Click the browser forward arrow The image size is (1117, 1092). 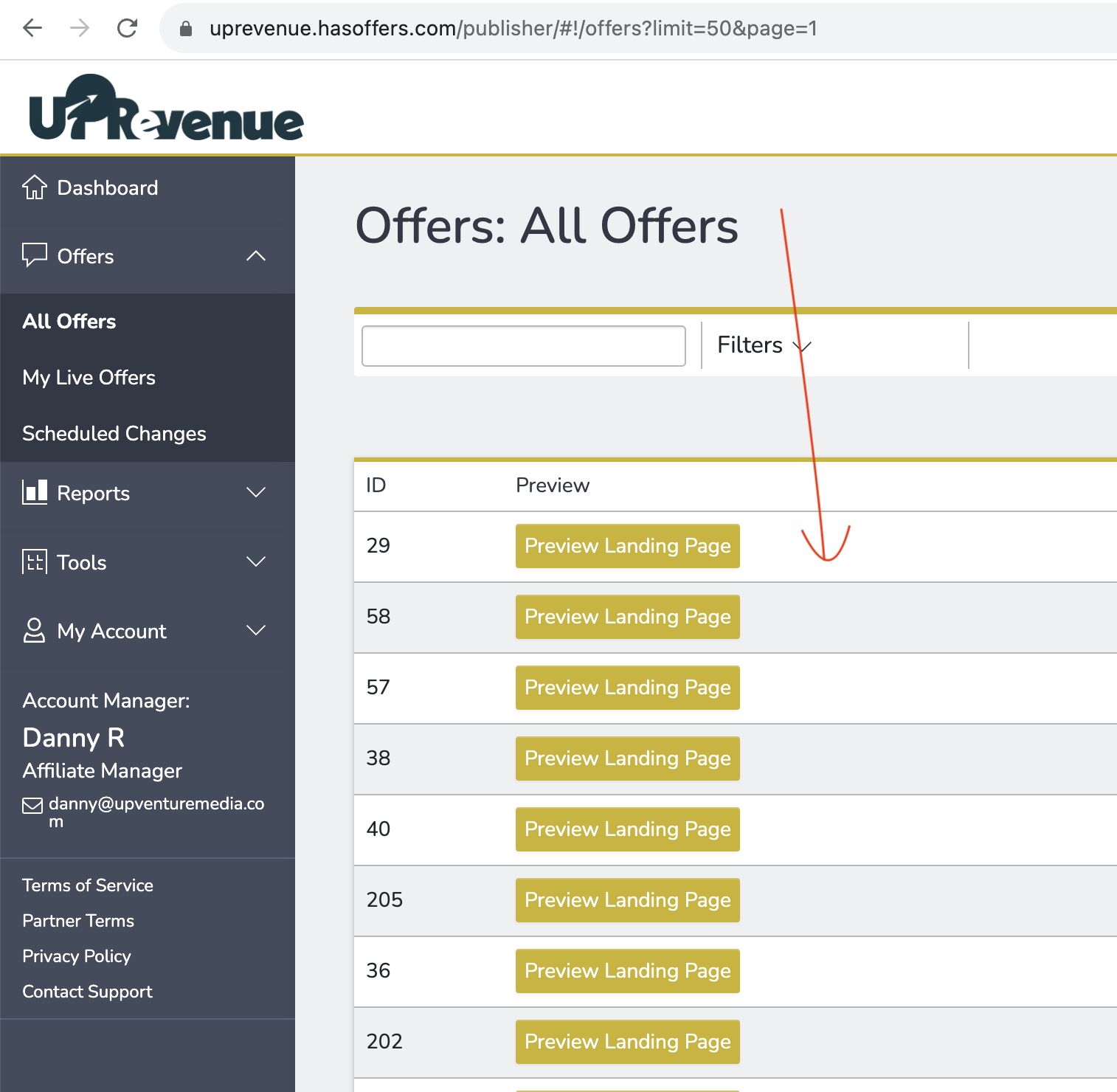pyautogui.click(x=80, y=28)
